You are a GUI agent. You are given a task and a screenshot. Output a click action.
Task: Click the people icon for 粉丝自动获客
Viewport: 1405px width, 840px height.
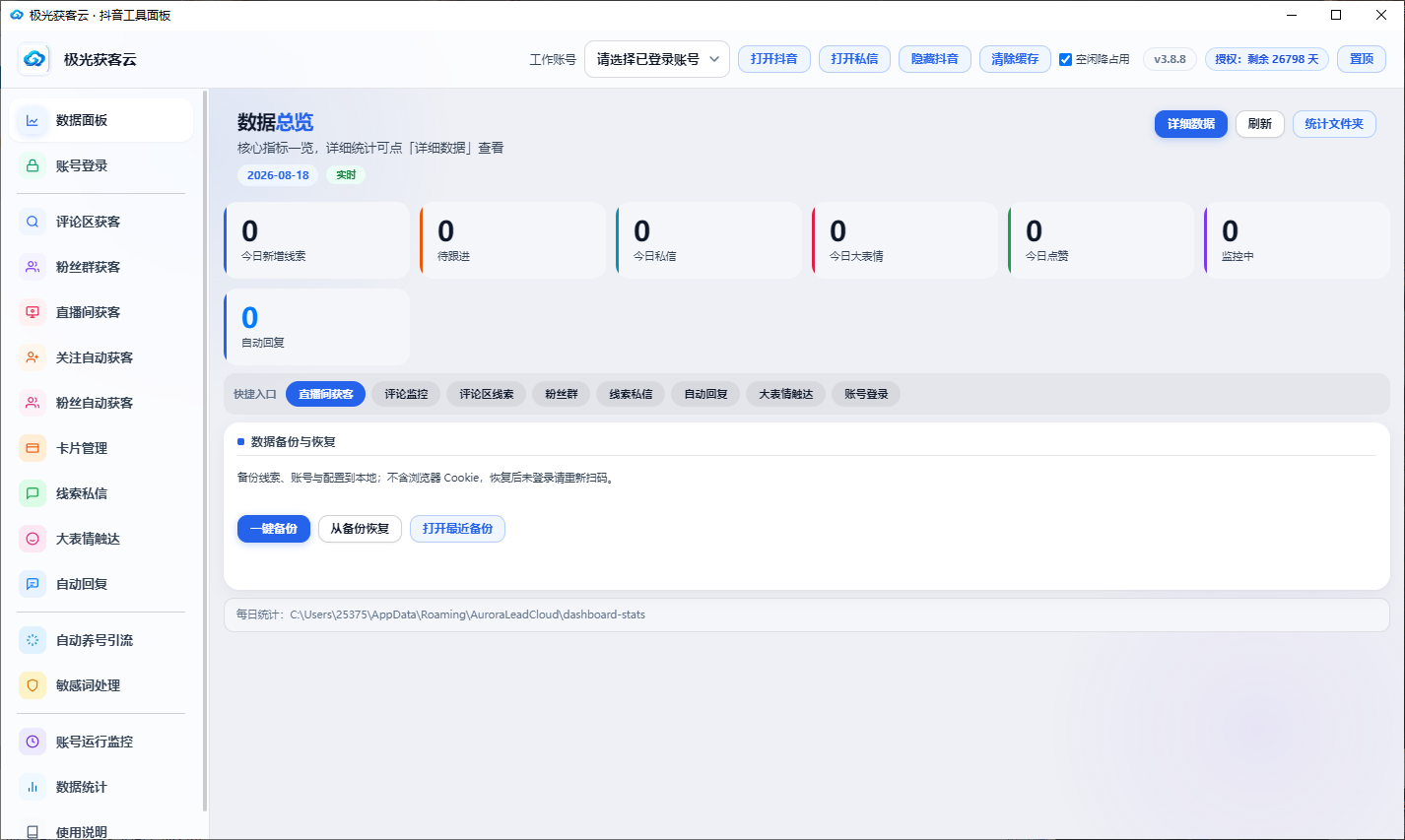click(33, 403)
